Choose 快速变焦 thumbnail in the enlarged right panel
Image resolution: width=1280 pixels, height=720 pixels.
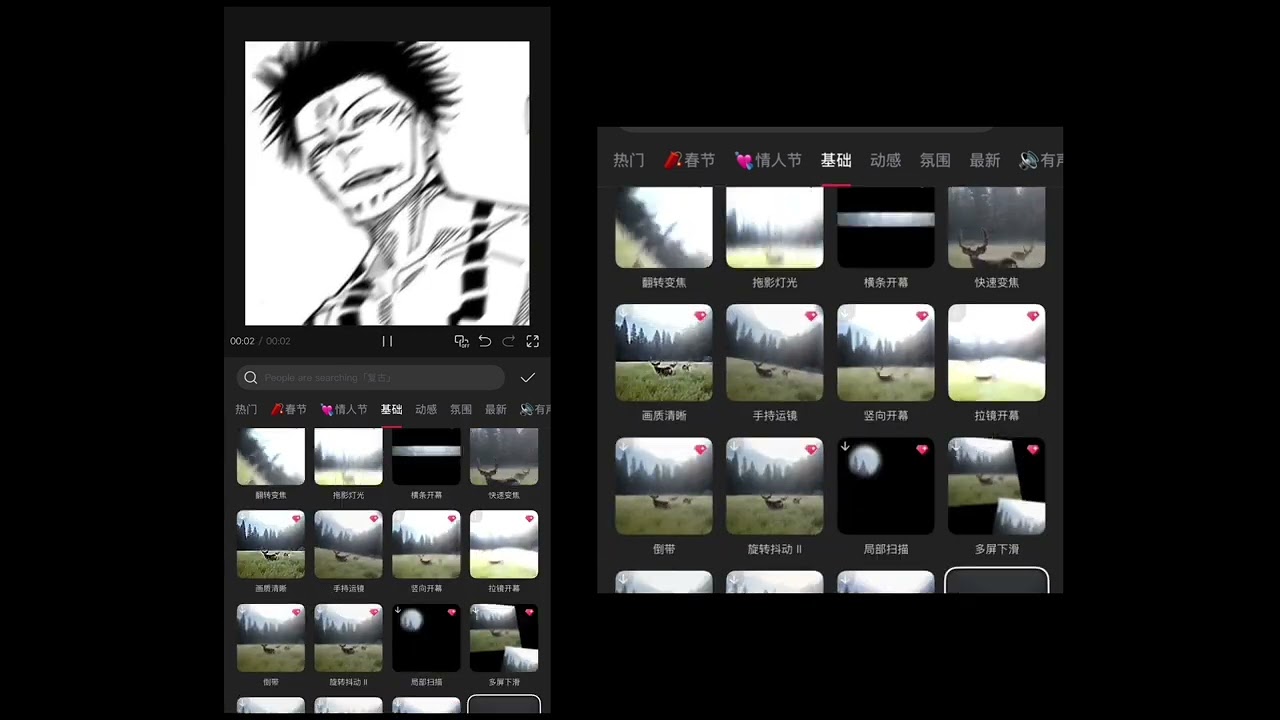tap(997, 228)
